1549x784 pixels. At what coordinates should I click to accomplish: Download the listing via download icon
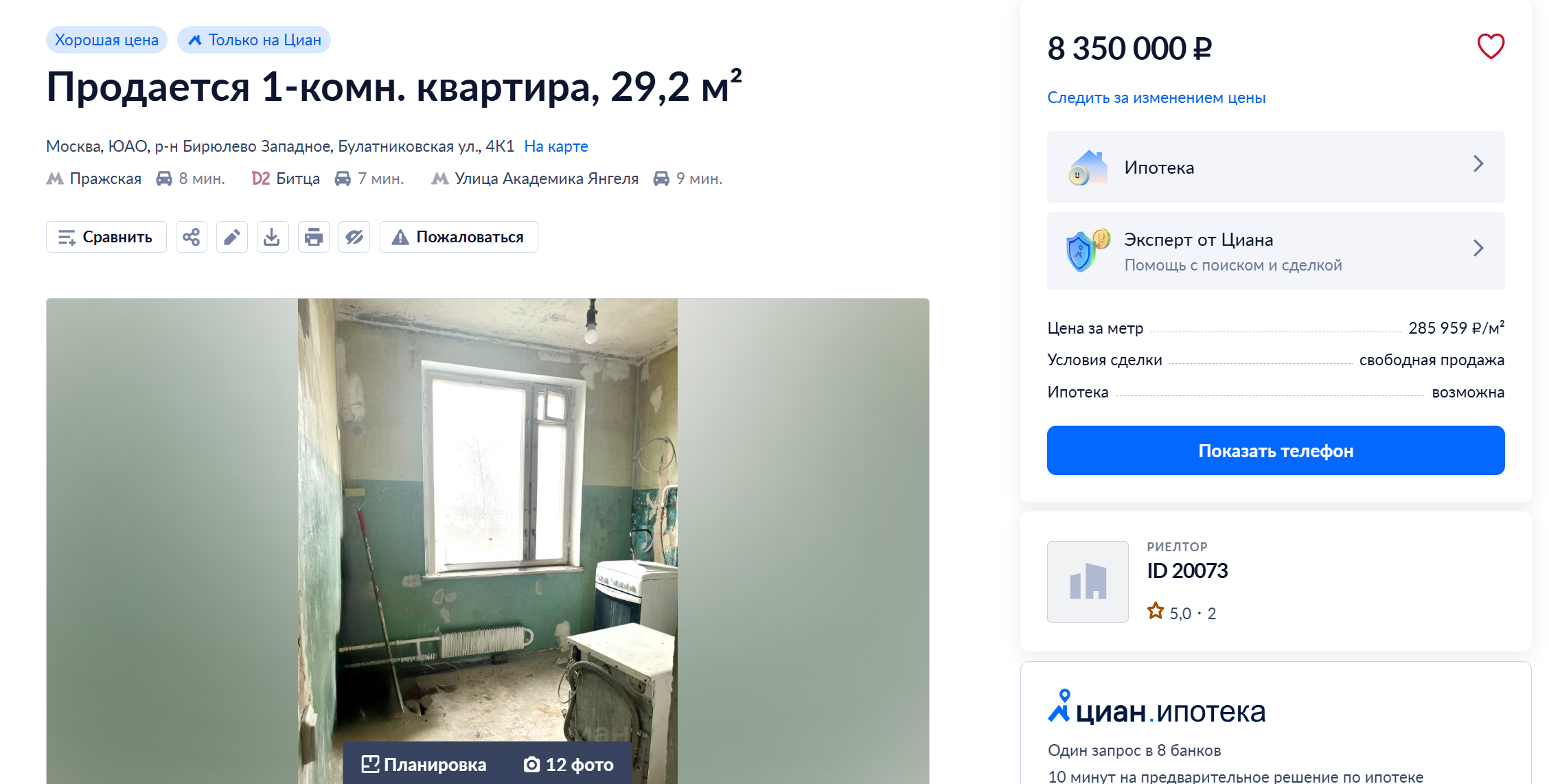[x=273, y=237]
